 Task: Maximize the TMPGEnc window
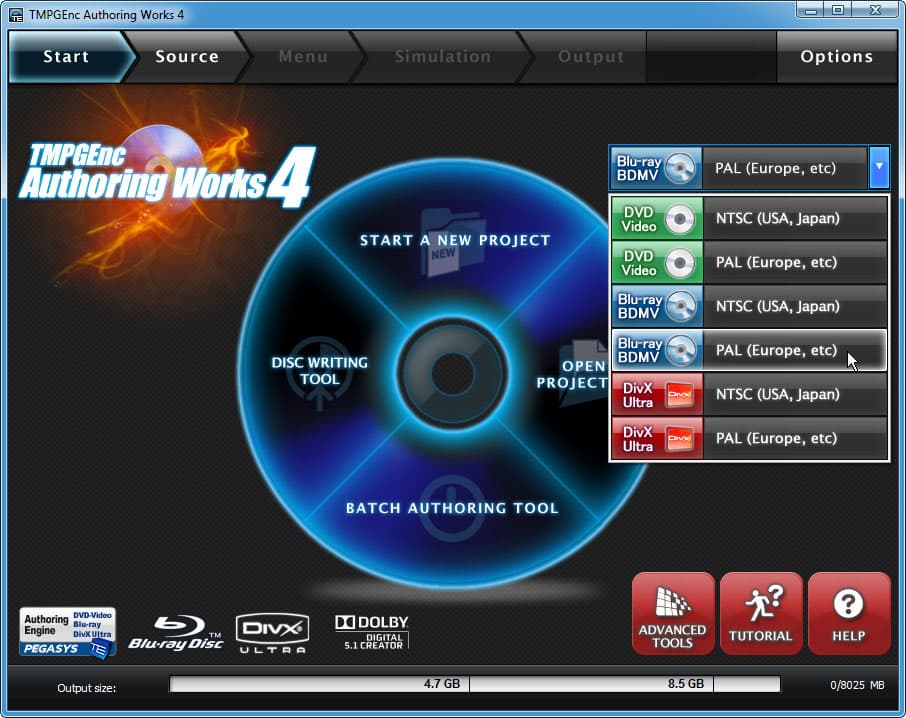[837, 10]
